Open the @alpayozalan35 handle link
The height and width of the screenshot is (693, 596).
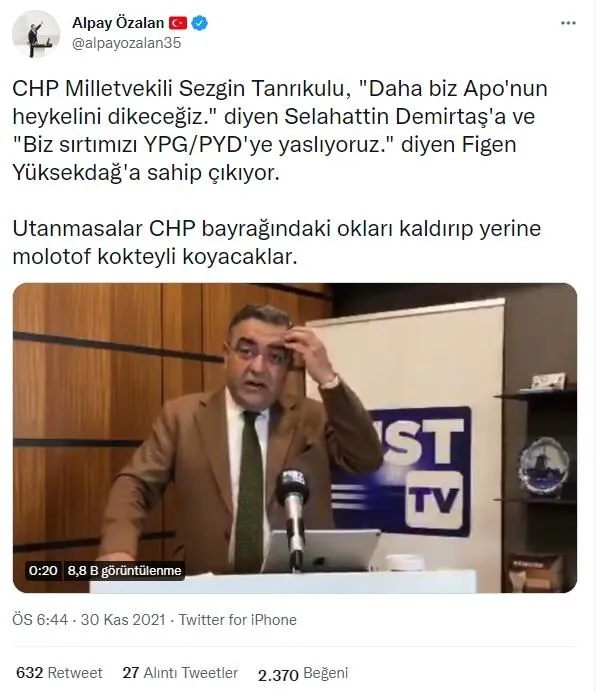tap(126, 43)
